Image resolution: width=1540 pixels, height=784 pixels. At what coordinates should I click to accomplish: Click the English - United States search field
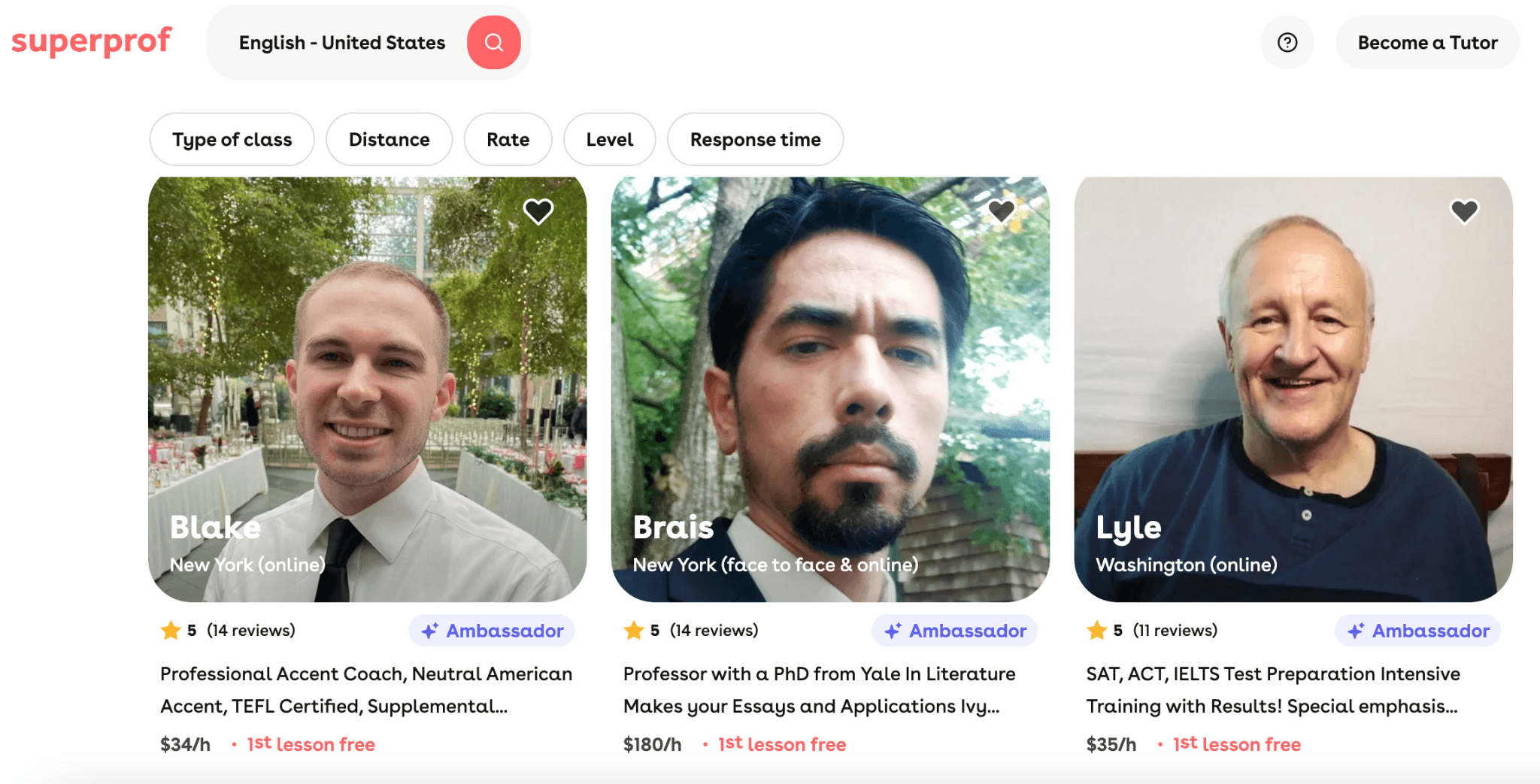pyautogui.click(x=342, y=43)
